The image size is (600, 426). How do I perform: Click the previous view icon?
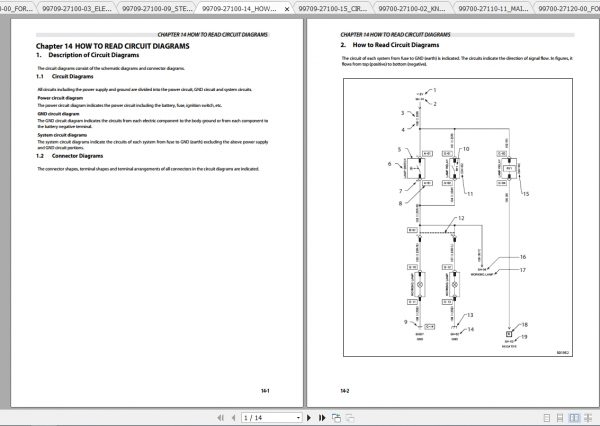coord(336,418)
